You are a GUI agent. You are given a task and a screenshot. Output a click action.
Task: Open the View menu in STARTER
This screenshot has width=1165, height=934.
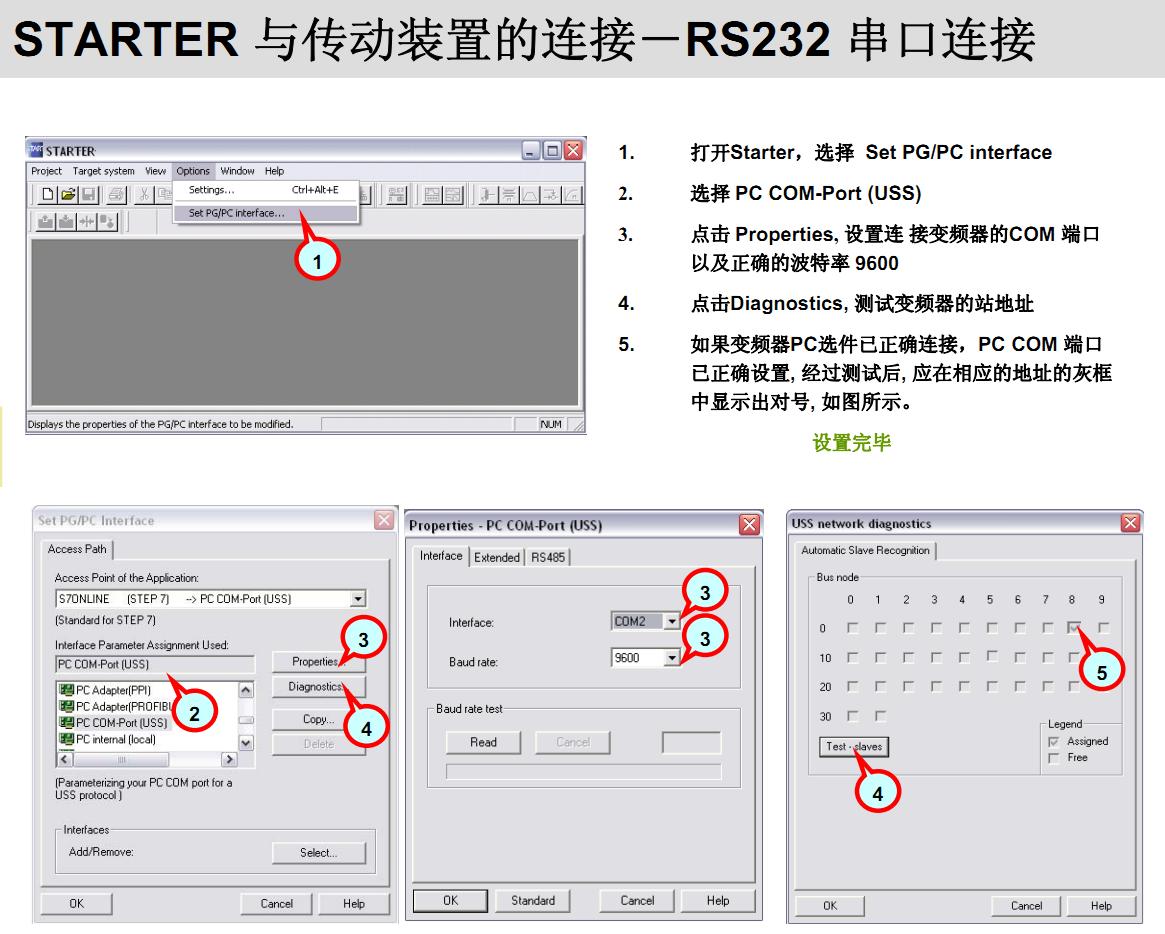[x=155, y=171]
